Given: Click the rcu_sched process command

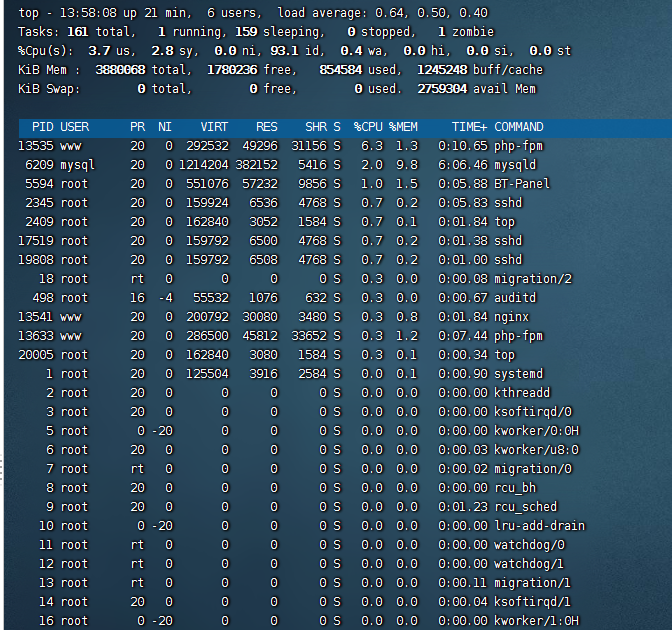Looking at the screenshot, I should coord(525,507).
